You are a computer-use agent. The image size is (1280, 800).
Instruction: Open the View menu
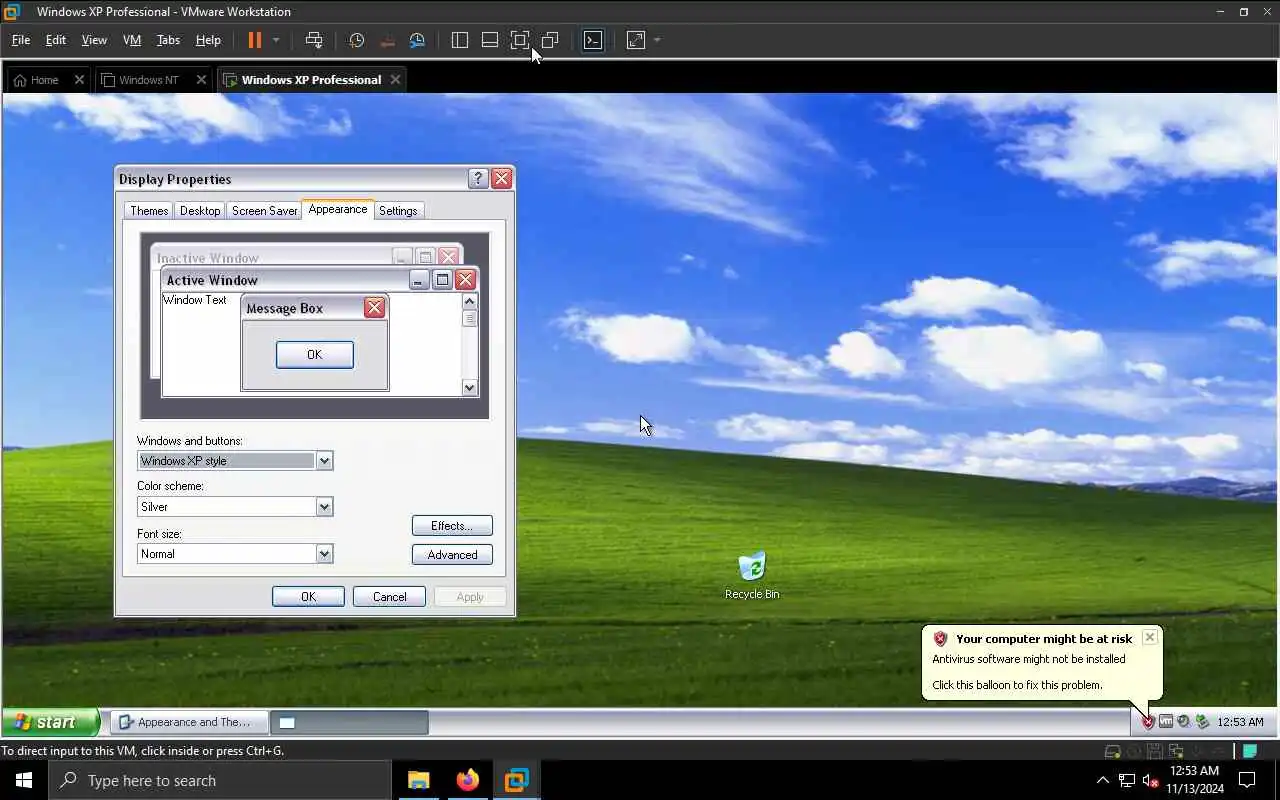(94, 40)
